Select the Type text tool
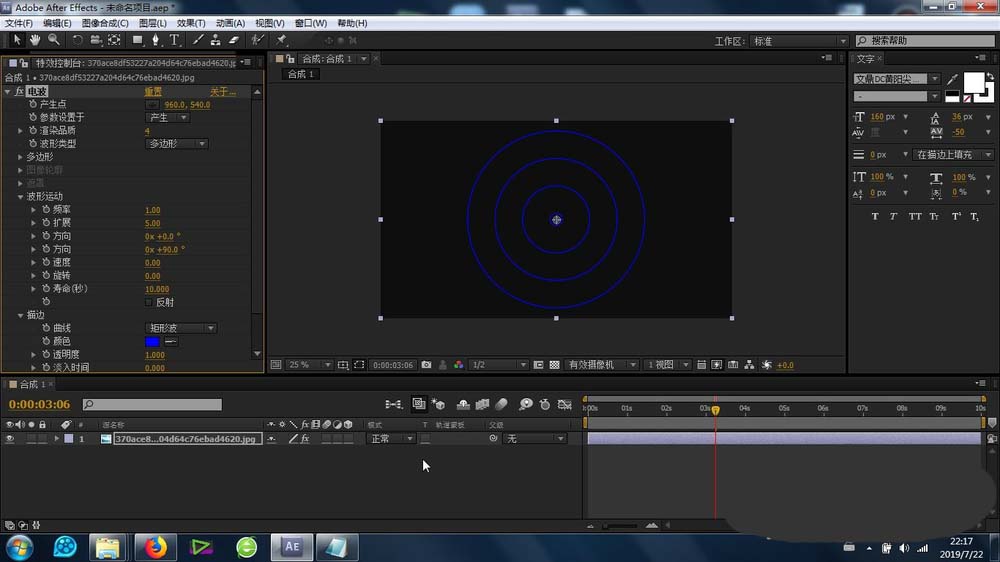The width and height of the screenshot is (1000, 562). [x=174, y=40]
